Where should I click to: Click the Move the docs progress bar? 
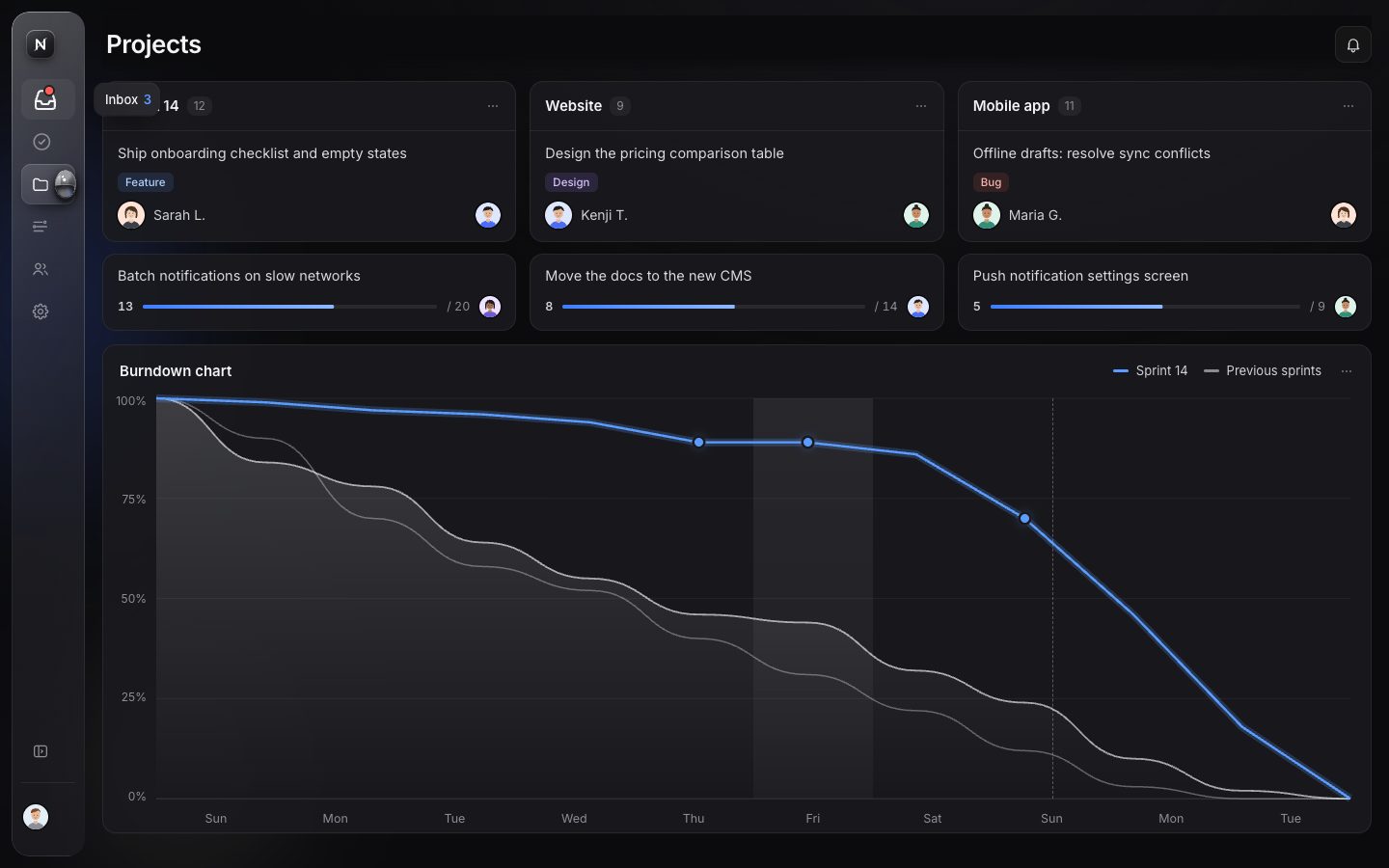(x=714, y=307)
